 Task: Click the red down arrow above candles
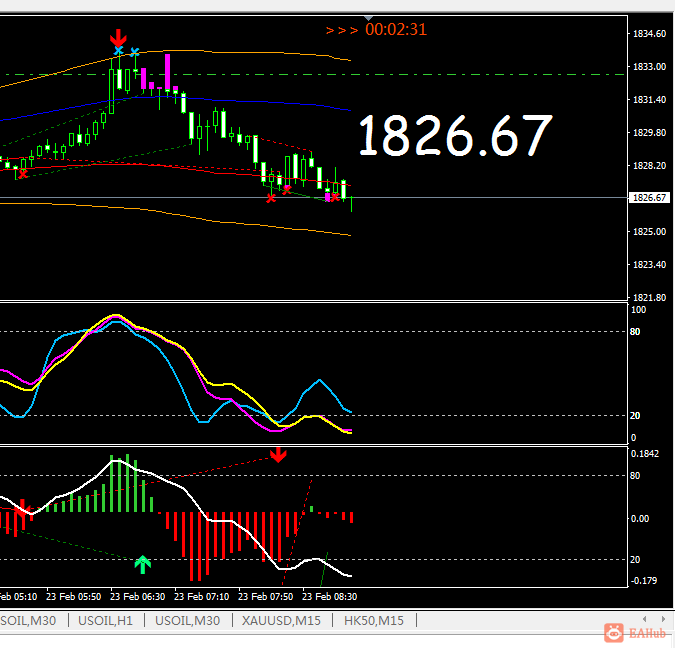[x=118, y=38]
